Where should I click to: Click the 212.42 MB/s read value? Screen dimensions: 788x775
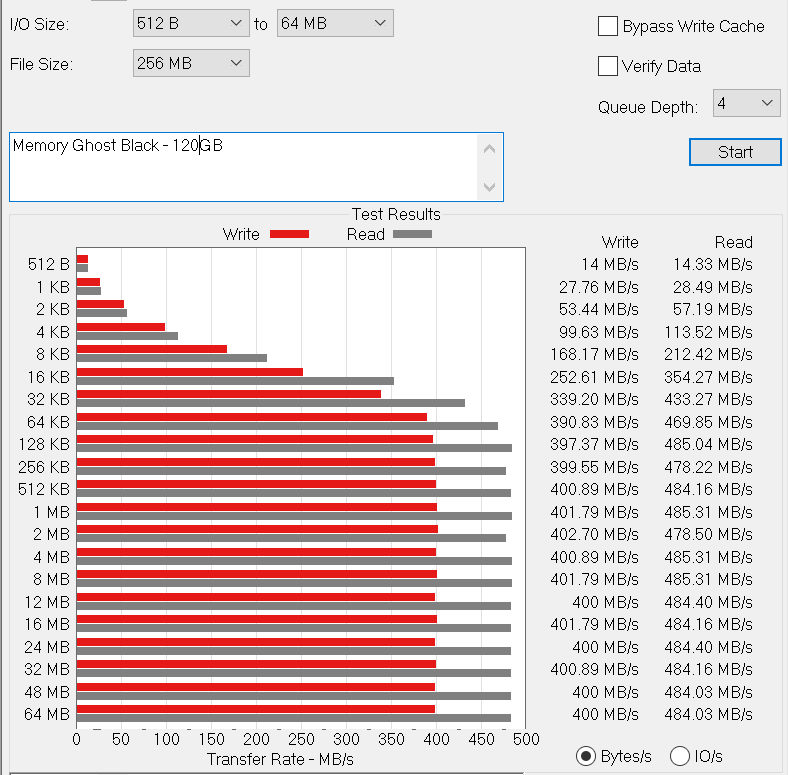click(x=708, y=354)
